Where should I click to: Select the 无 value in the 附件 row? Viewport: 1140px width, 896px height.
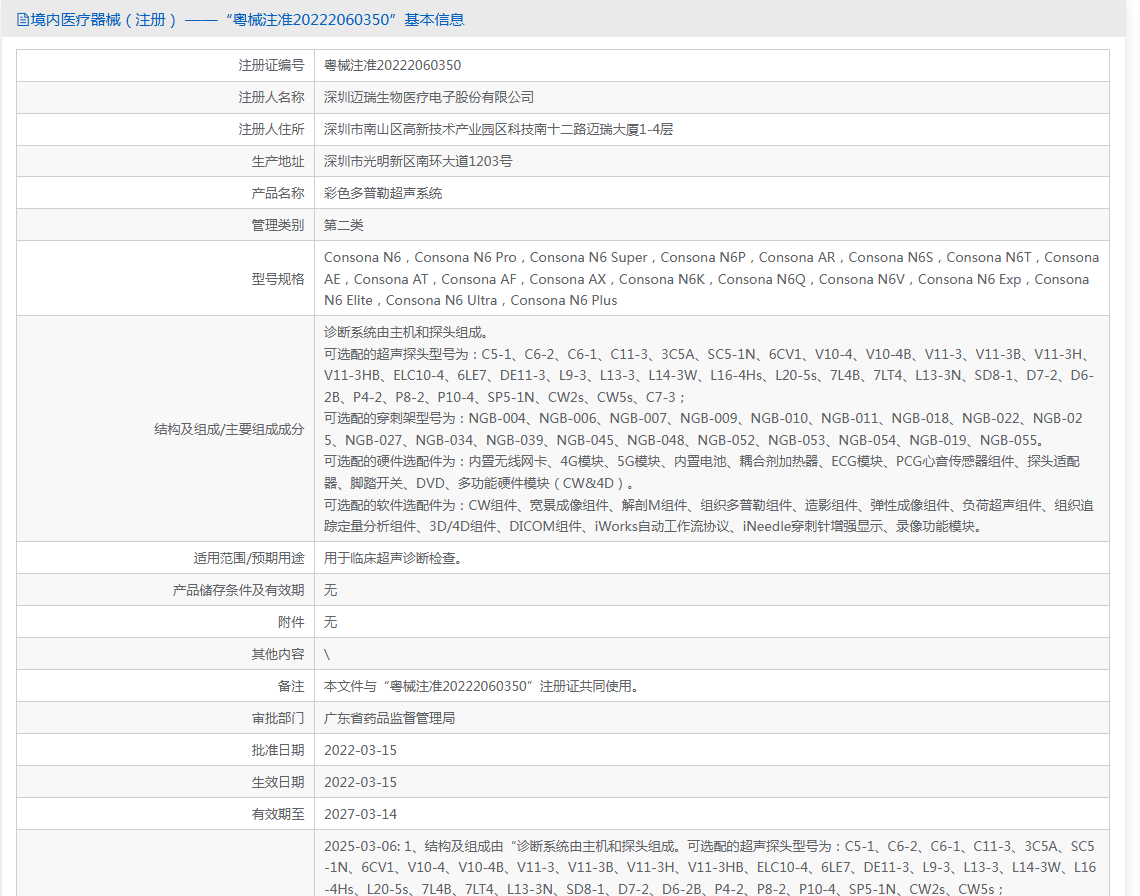(331, 623)
